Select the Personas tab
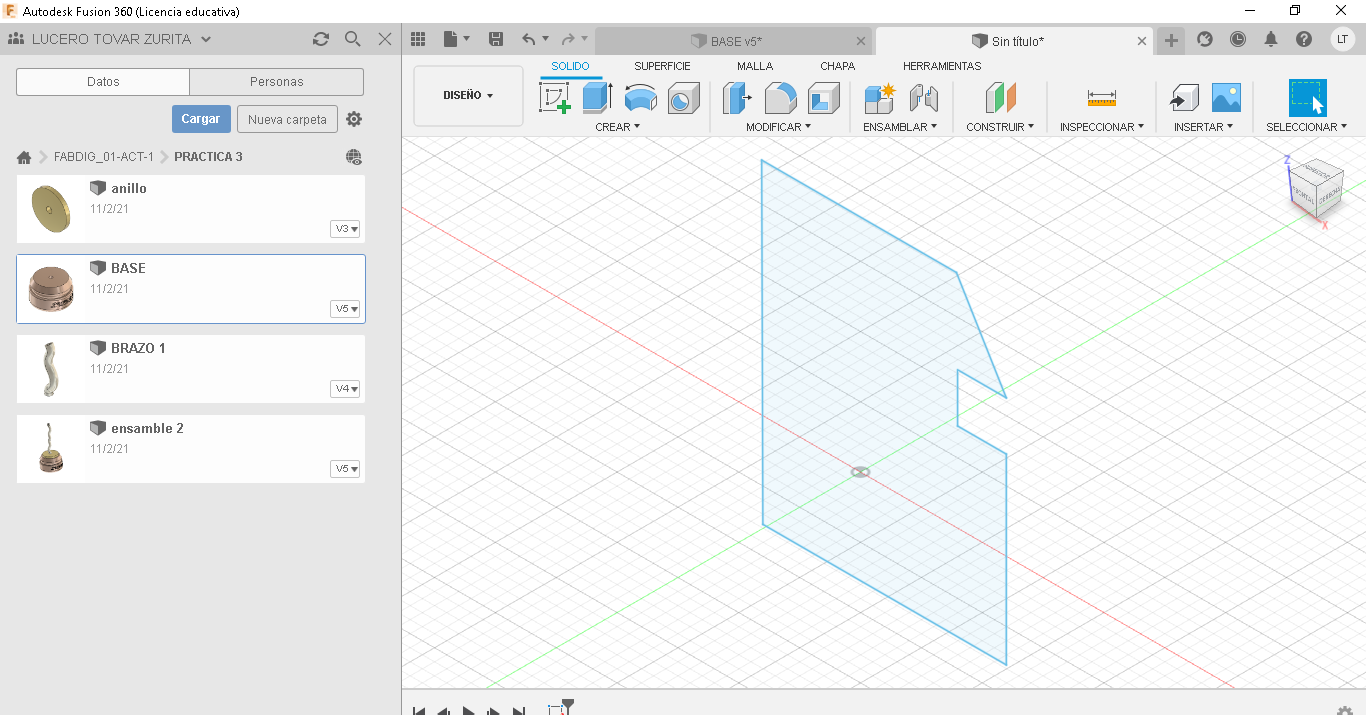The height and width of the screenshot is (715, 1366). click(277, 82)
